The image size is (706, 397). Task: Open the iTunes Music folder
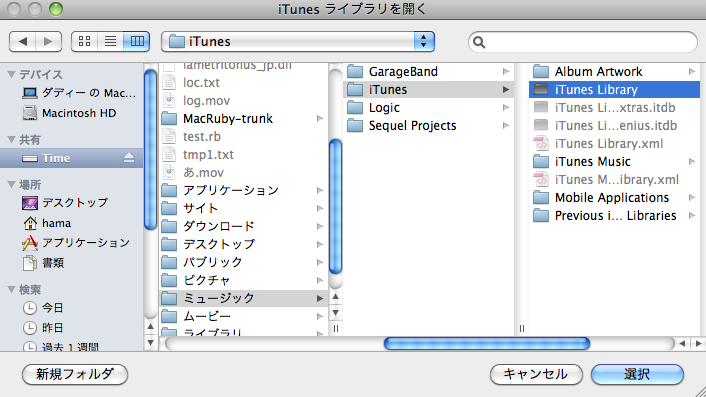point(614,162)
